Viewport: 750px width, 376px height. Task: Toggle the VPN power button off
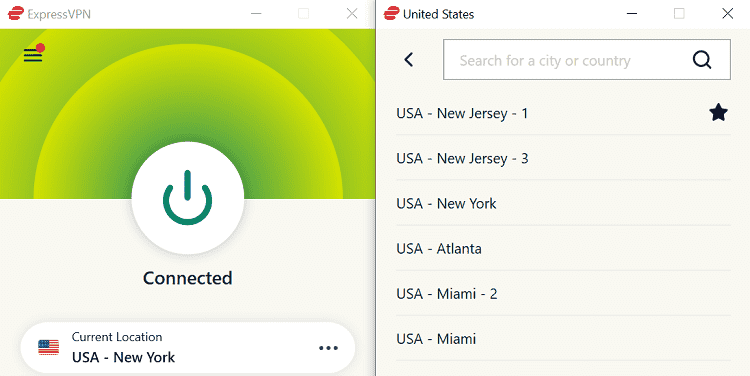pyautogui.click(x=188, y=198)
